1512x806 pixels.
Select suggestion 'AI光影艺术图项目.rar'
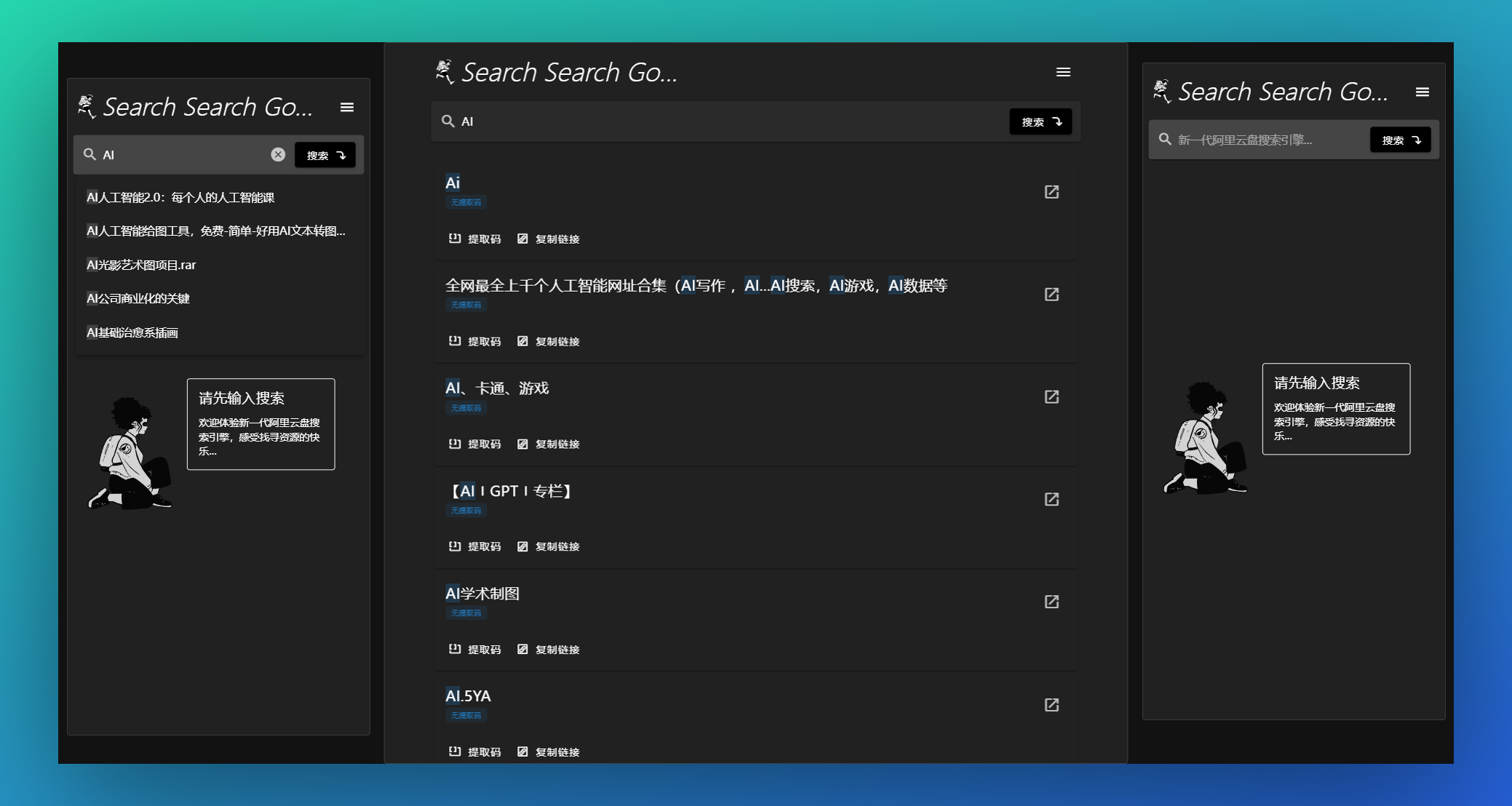click(142, 265)
